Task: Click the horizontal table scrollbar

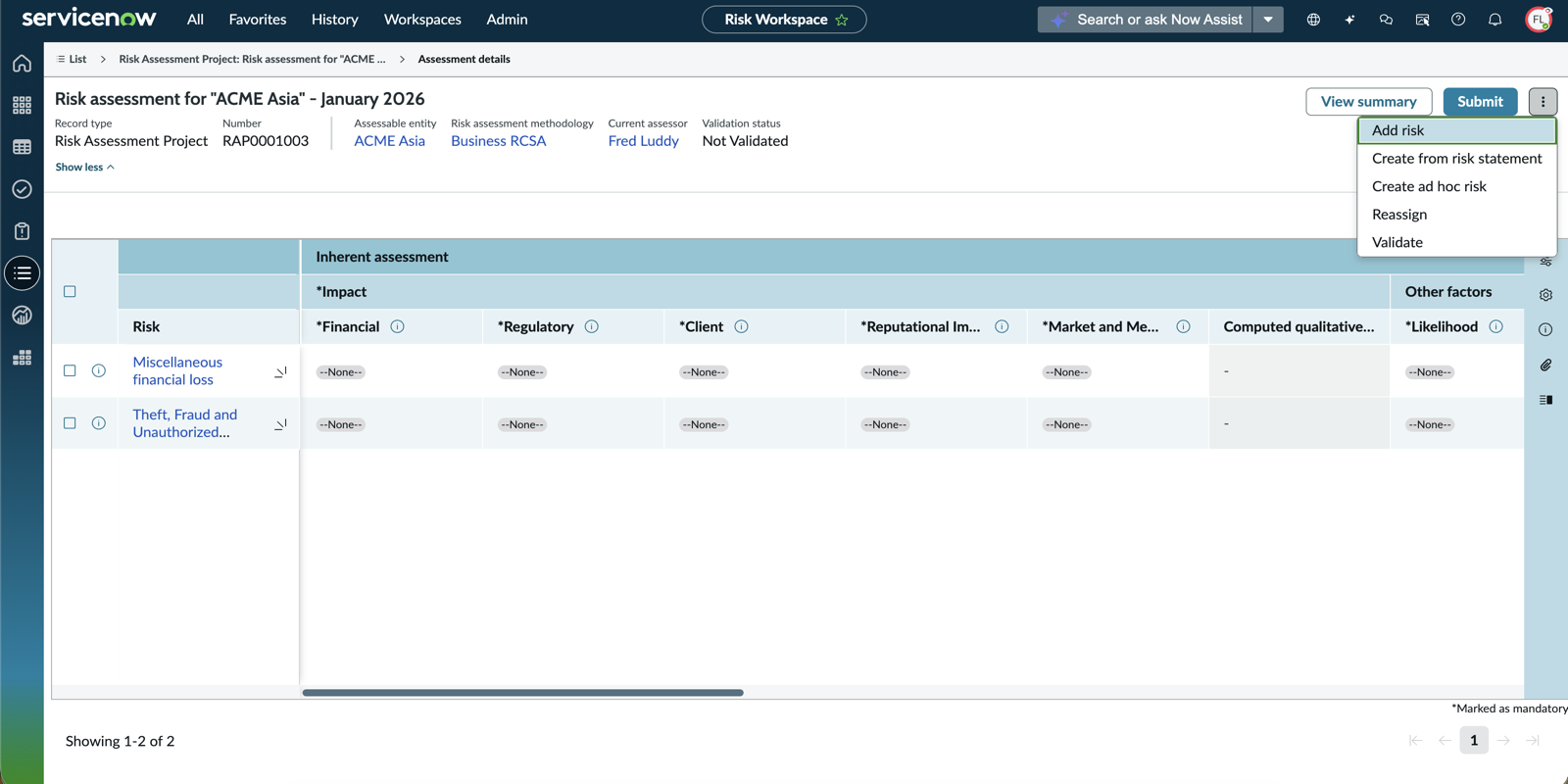Action: click(522, 692)
